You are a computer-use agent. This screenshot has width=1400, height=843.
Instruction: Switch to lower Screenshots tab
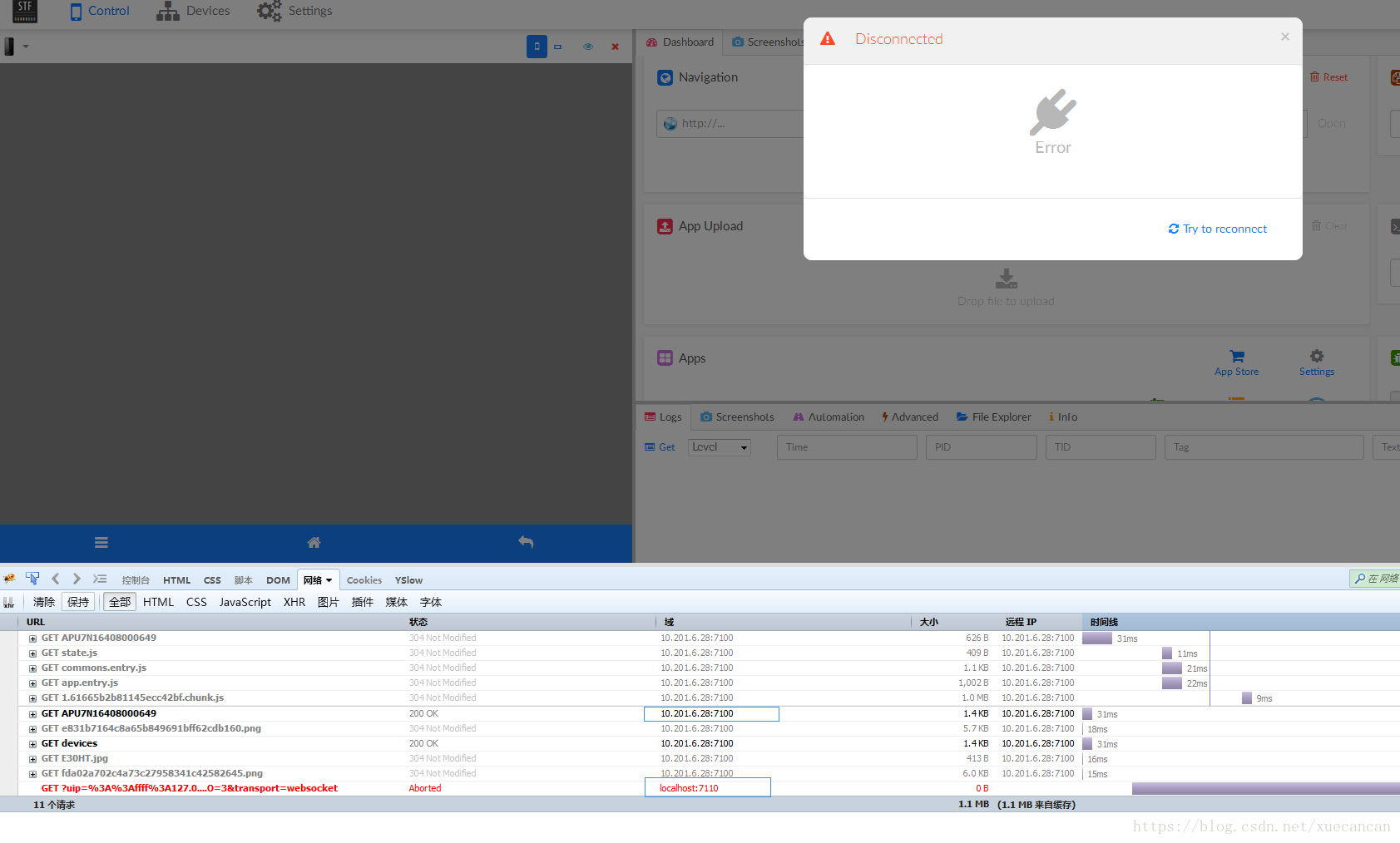click(x=737, y=417)
